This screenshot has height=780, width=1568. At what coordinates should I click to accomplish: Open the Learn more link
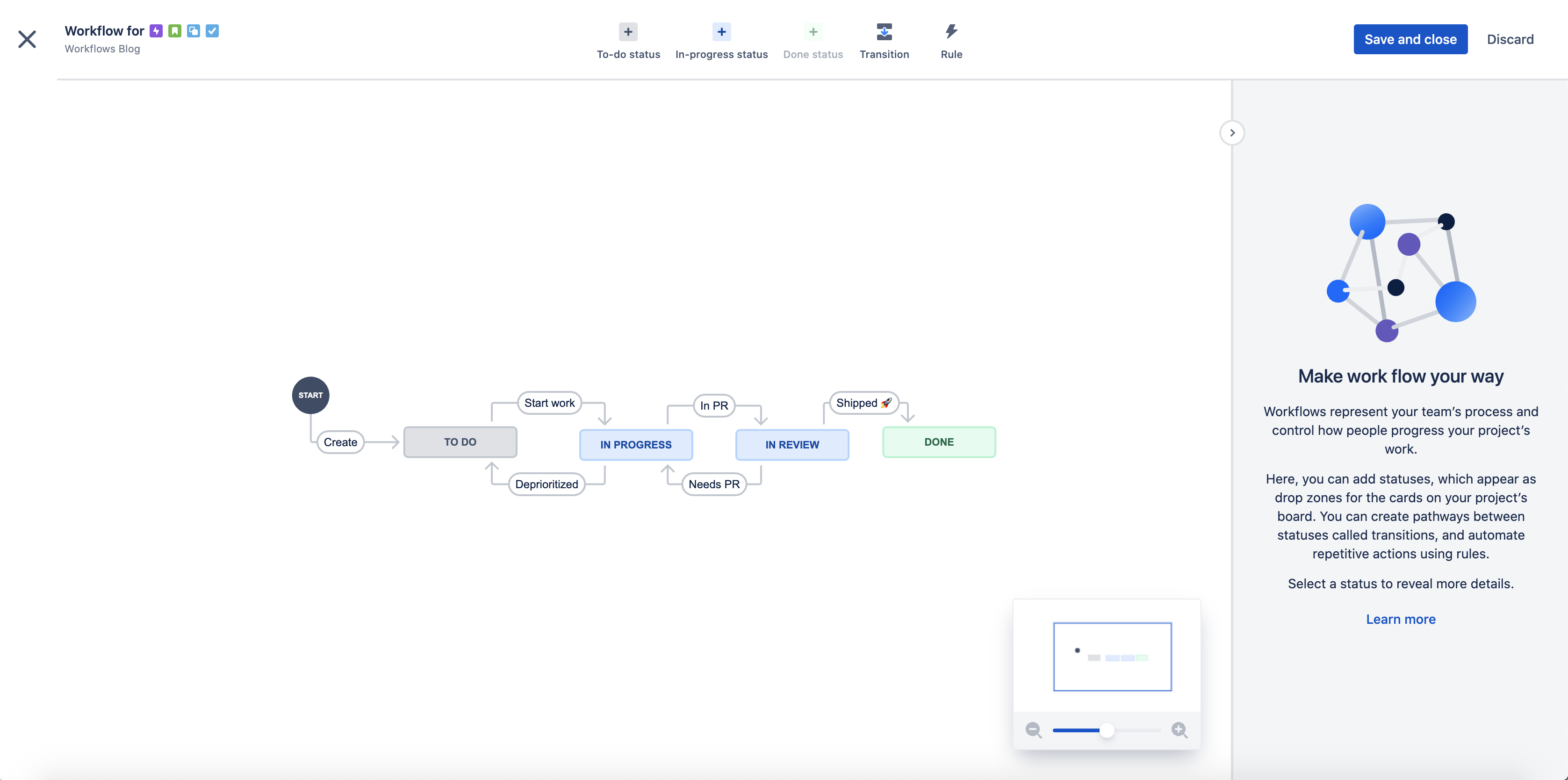tap(1401, 619)
